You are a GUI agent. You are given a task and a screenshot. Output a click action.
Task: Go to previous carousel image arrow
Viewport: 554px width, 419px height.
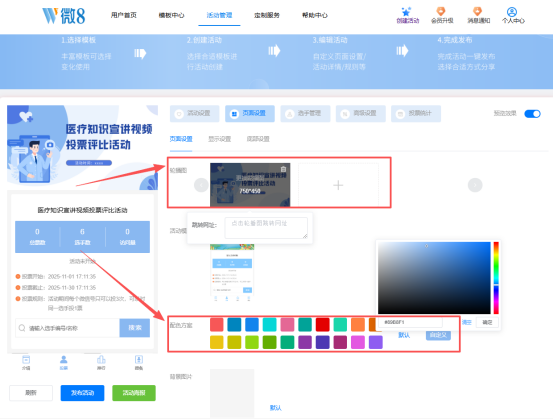tap(201, 185)
